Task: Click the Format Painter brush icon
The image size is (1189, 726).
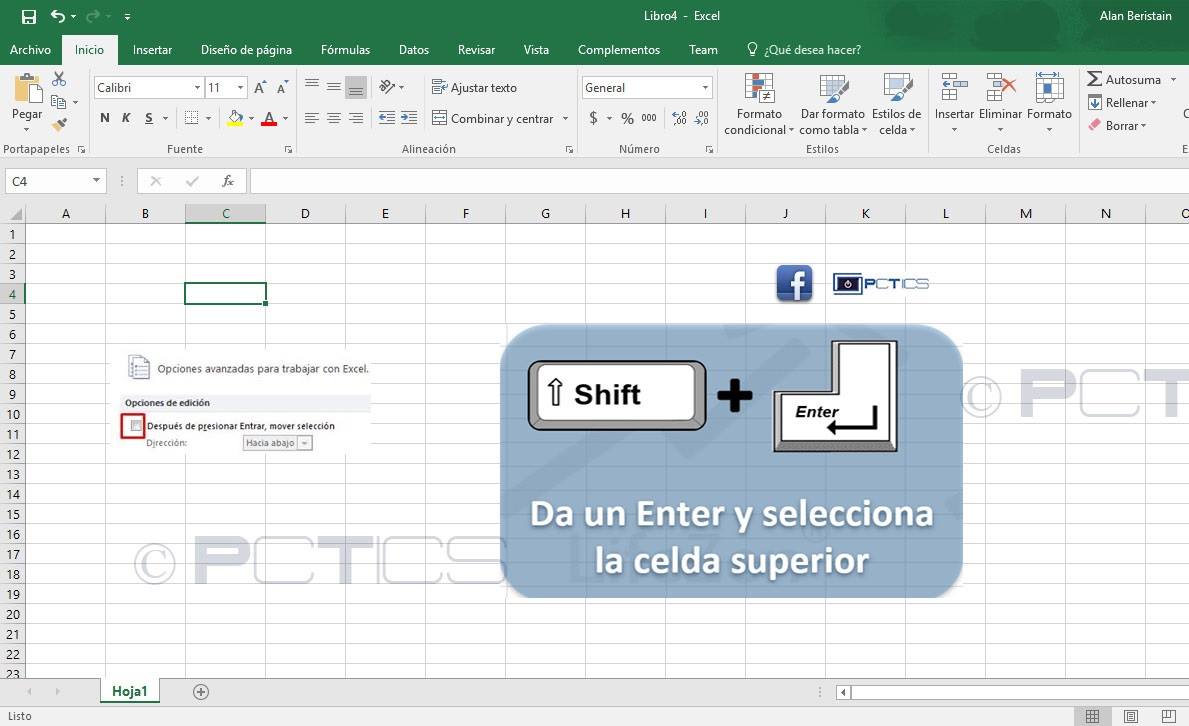Action: (x=59, y=124)
